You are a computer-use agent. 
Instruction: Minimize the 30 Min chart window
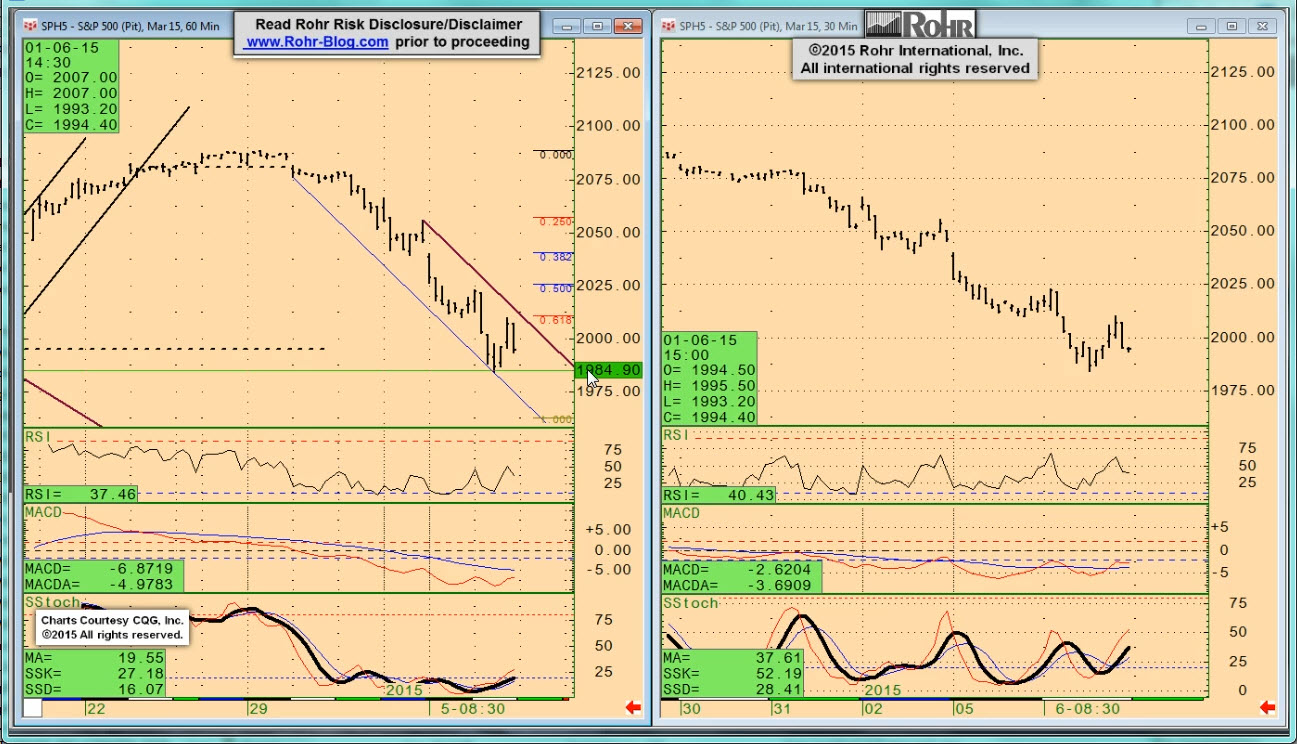click(1205, 25)
